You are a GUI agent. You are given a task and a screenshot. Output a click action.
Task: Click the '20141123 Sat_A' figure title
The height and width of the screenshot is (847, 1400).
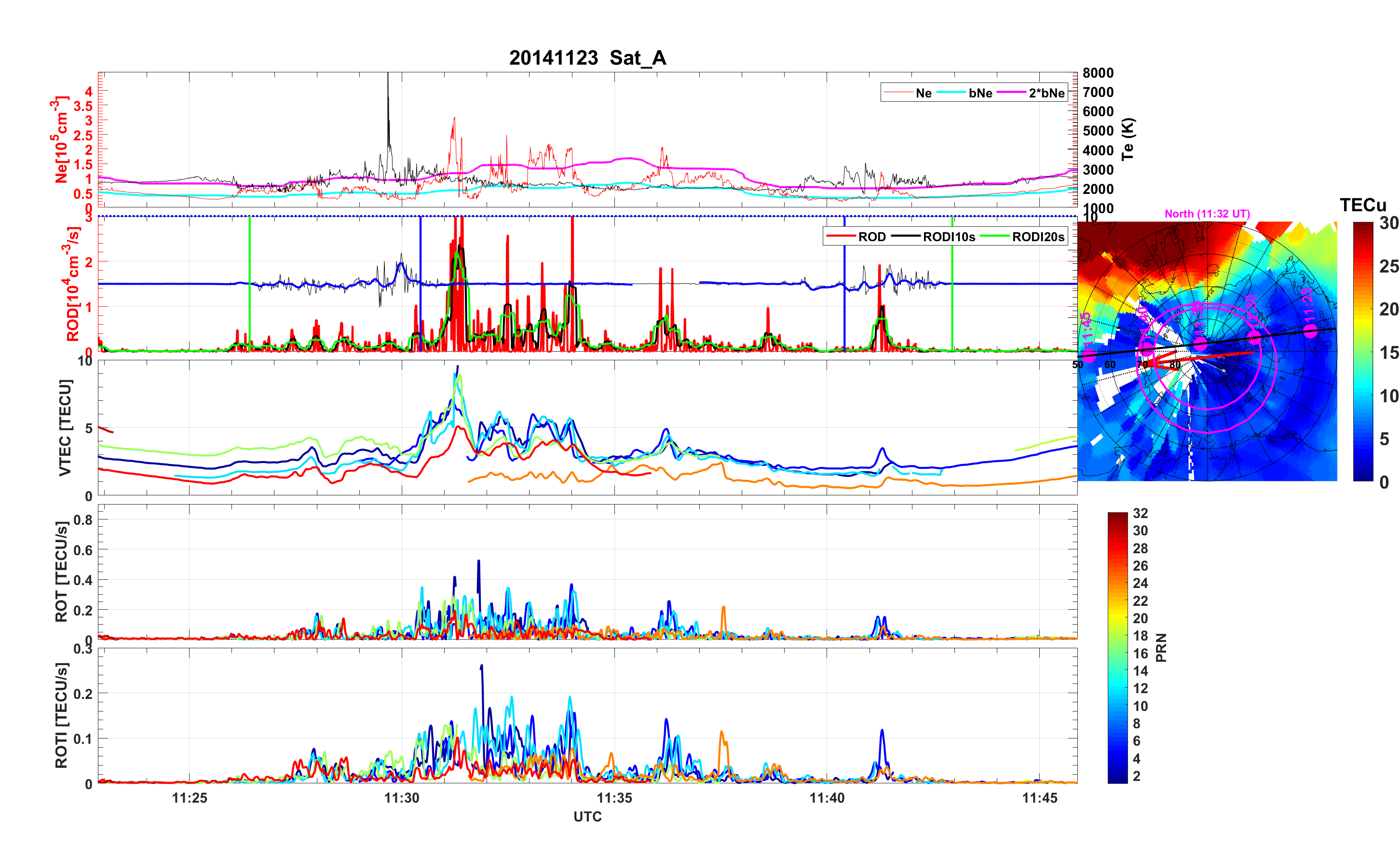[587, 57]
